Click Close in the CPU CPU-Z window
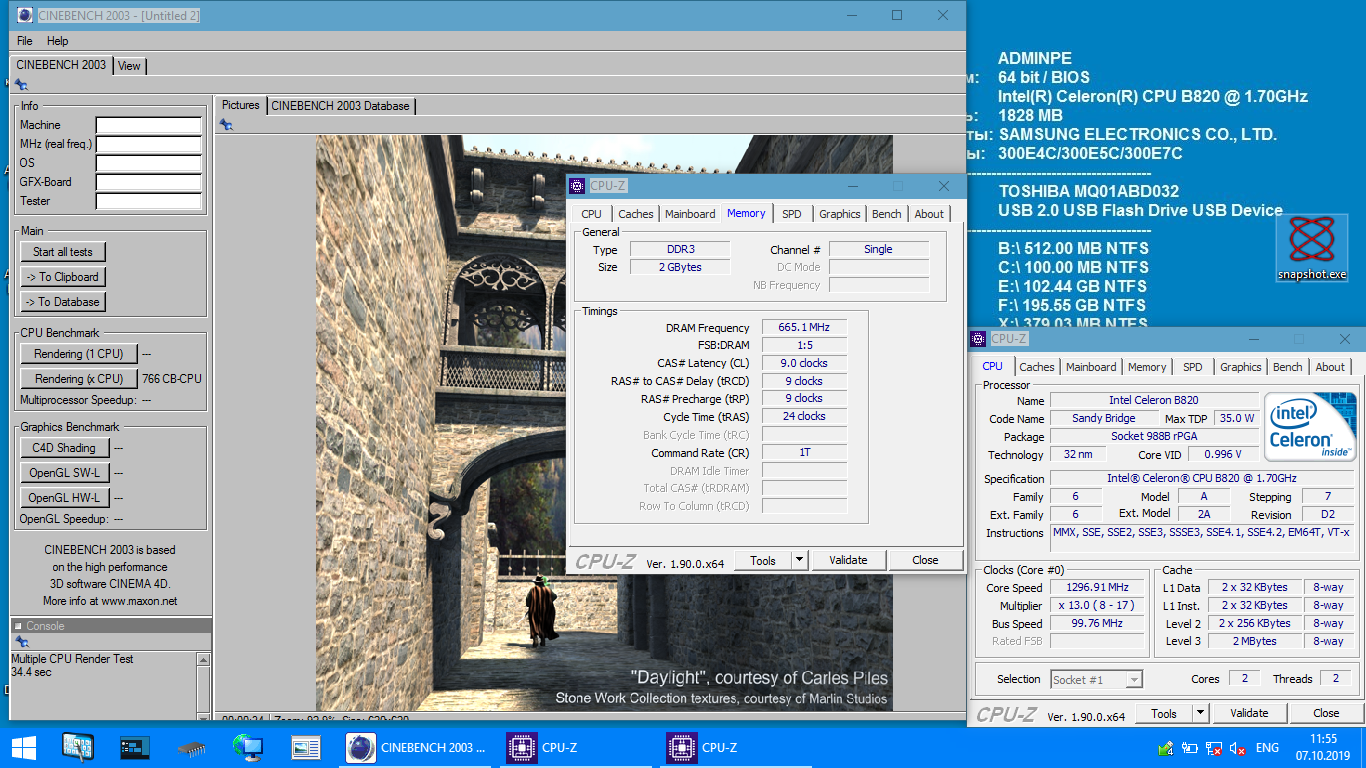 click(1326, 713)
